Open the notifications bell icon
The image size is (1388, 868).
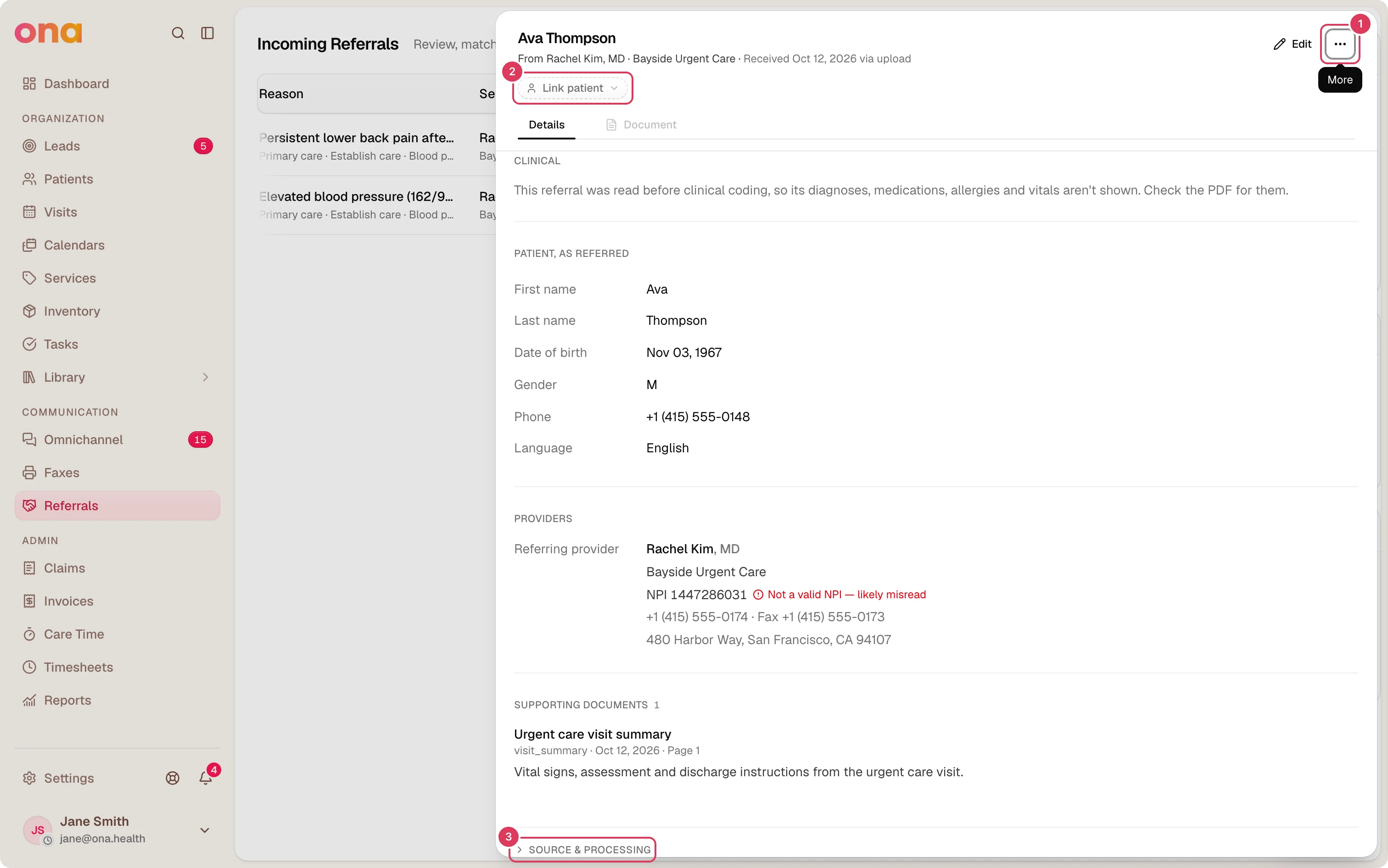click(206, 778)
